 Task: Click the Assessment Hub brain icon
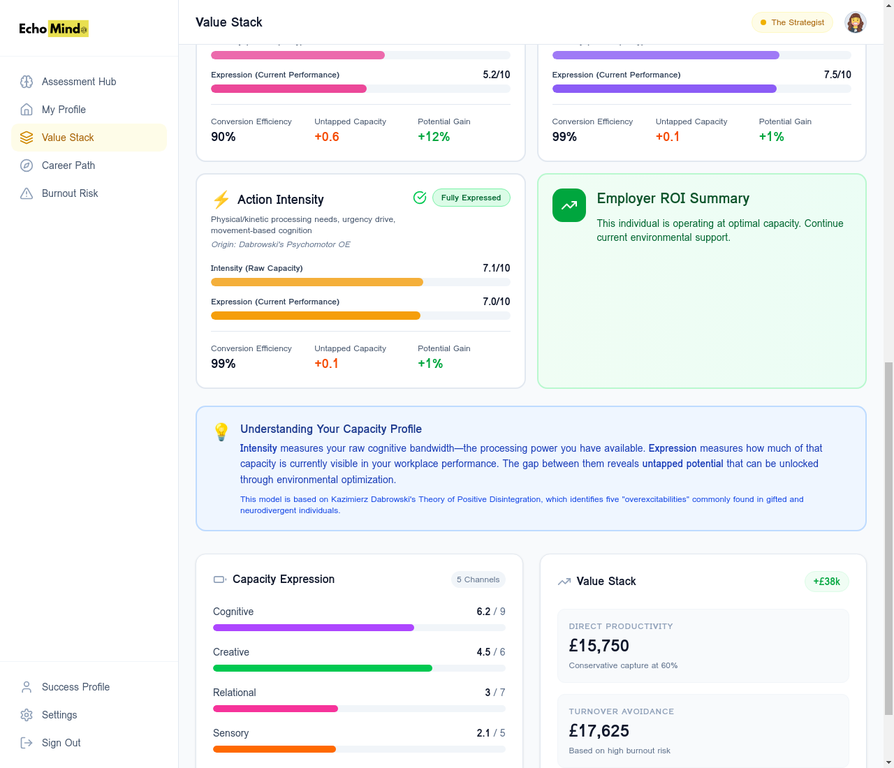click(x=27, y=82)
